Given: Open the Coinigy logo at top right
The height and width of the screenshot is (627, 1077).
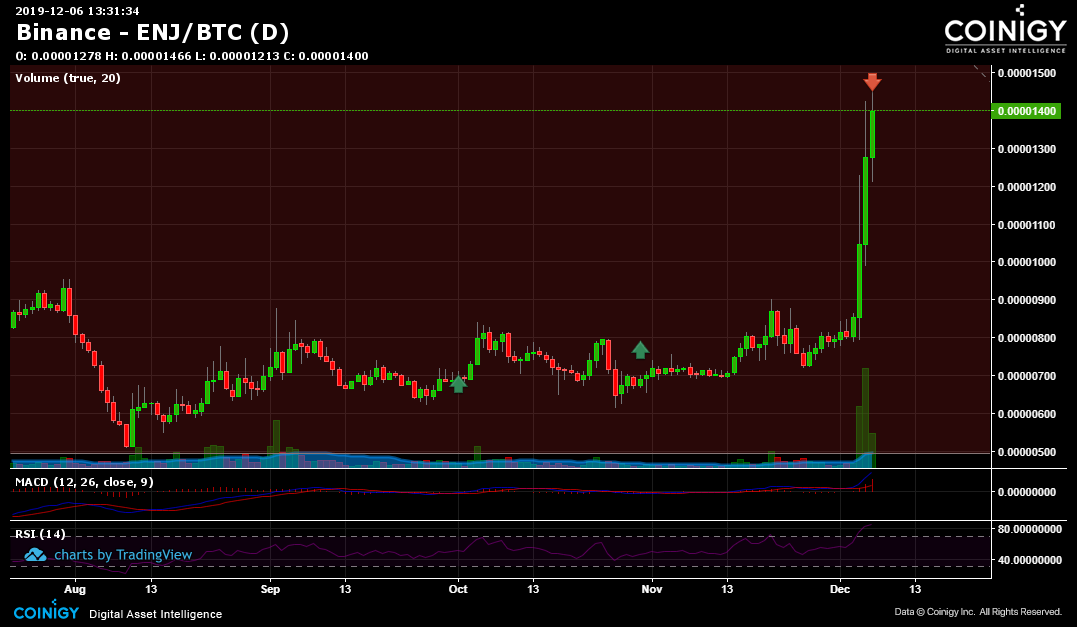Looking at the screenshot, I should pos(1006,29).
